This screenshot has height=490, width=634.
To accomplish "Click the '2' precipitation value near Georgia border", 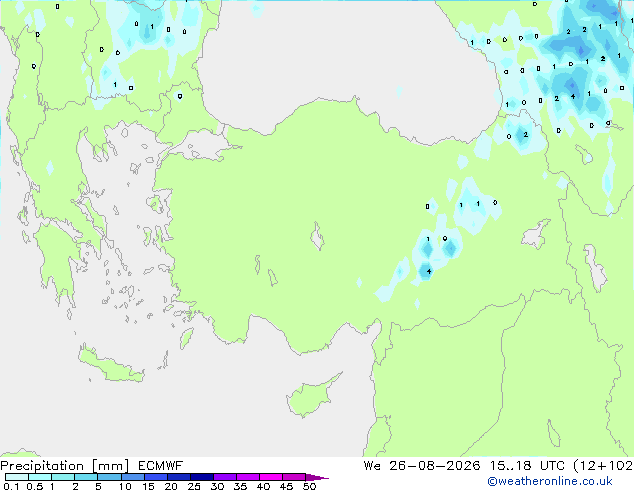I will point(525,134).
